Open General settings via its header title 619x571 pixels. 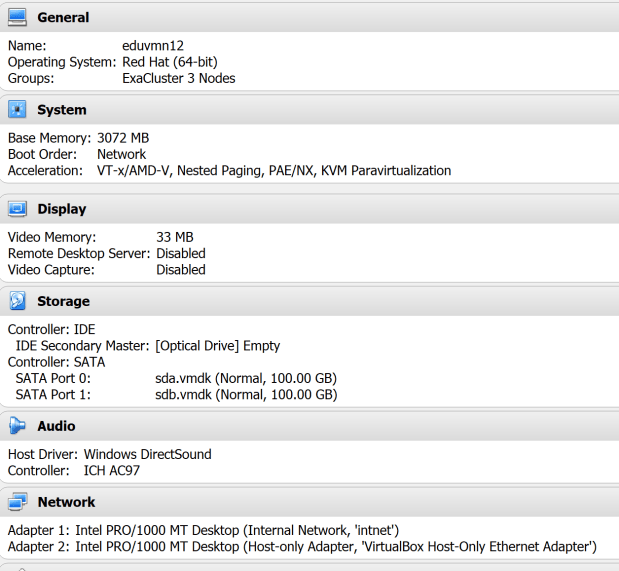pyautogui.click(x=63, y=17)
